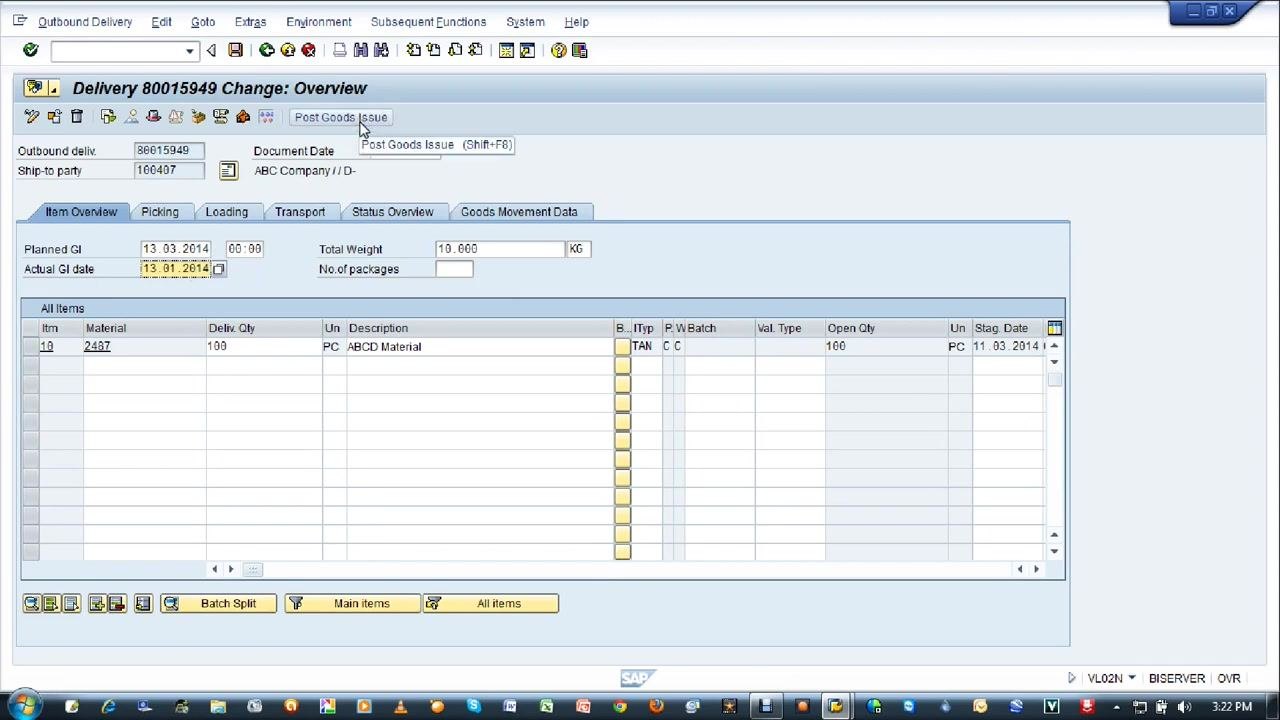
Task: Click the Total Weight input field
Action: (x=500, y=249)
